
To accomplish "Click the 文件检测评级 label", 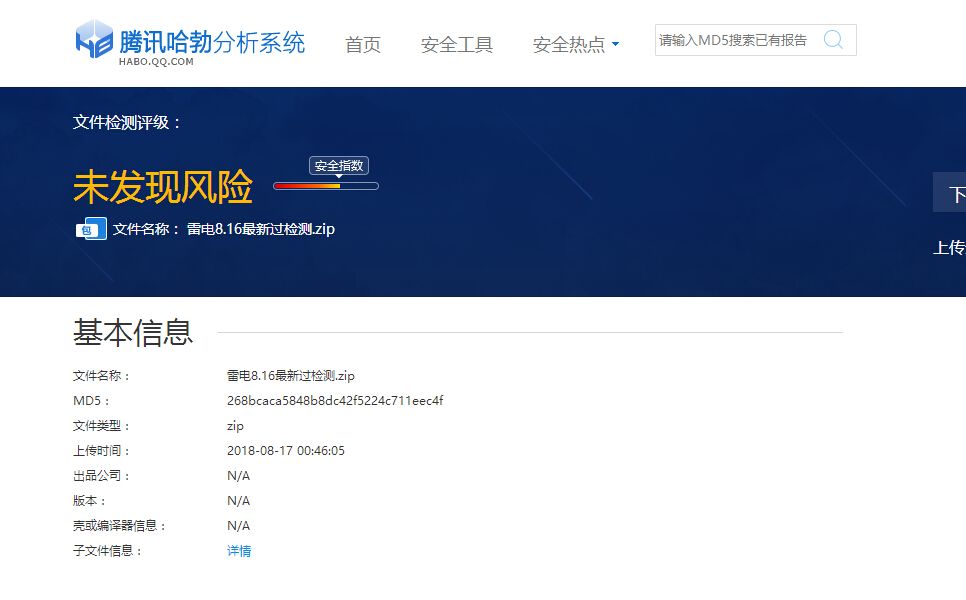I will pyautogui.click(x=127, y=123).
